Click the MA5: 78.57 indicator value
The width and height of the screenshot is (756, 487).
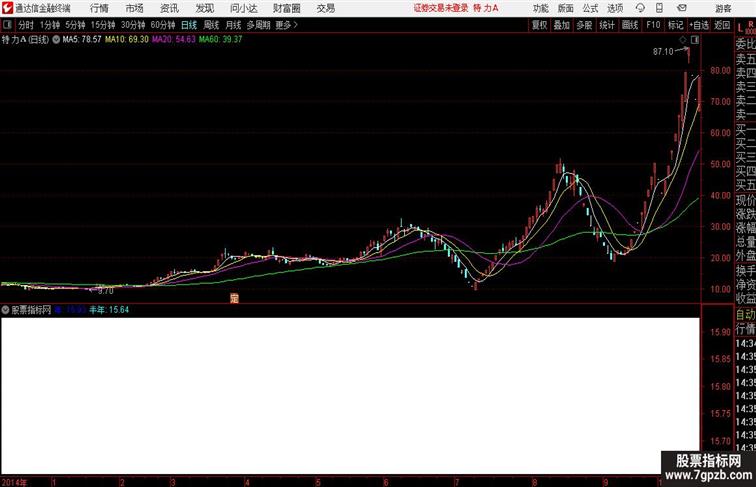[82, 40]
